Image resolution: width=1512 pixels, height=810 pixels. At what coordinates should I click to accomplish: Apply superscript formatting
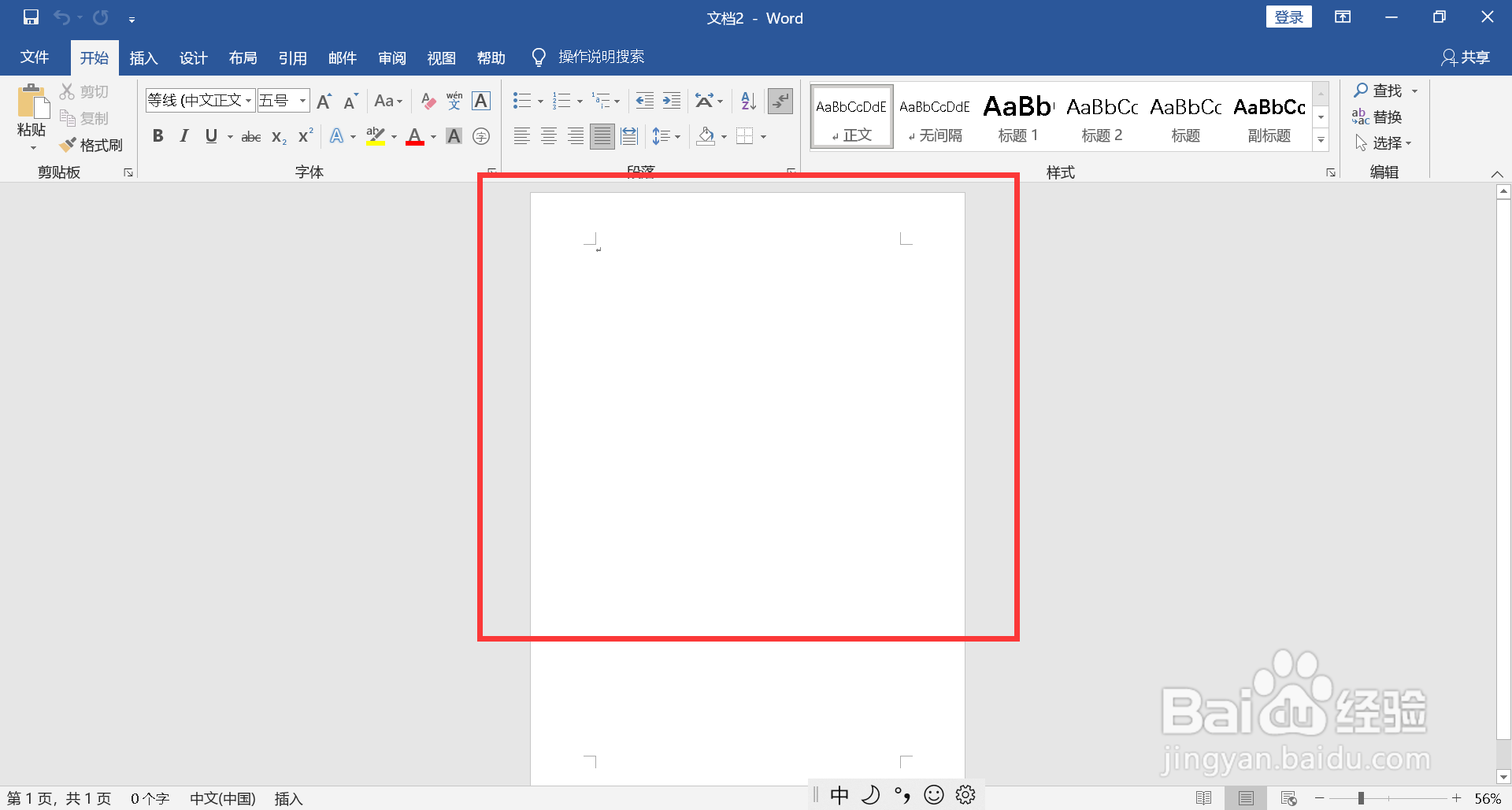306,137
